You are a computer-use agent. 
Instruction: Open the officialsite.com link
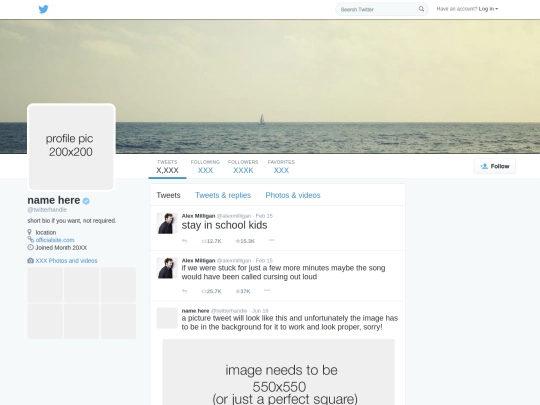pyautogui.click(x=55, y=240)
